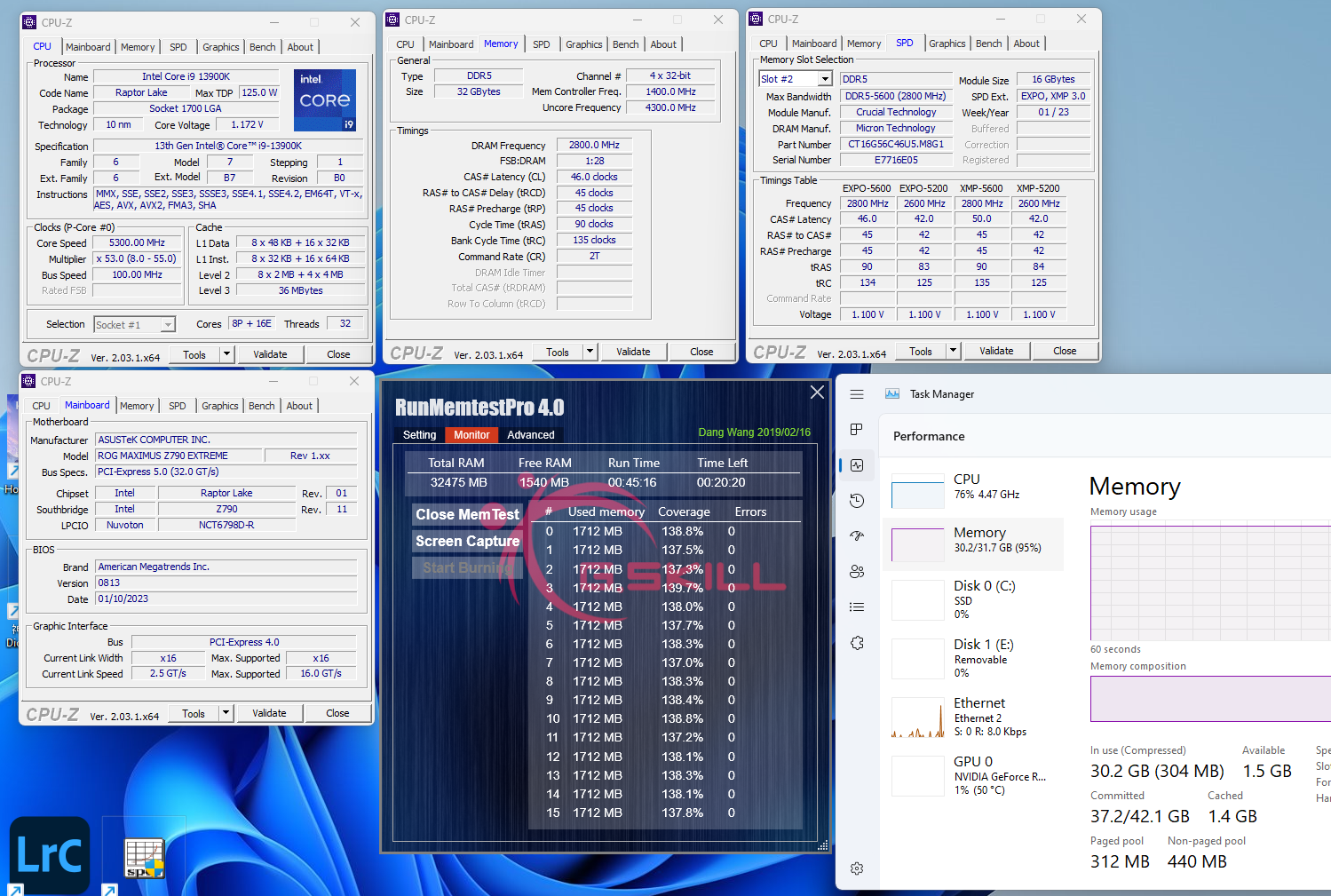Viewport: 1331px width, 896px height.
Task: Click the Memory composition bar in Task Manager
Action: pos(1210,698)
